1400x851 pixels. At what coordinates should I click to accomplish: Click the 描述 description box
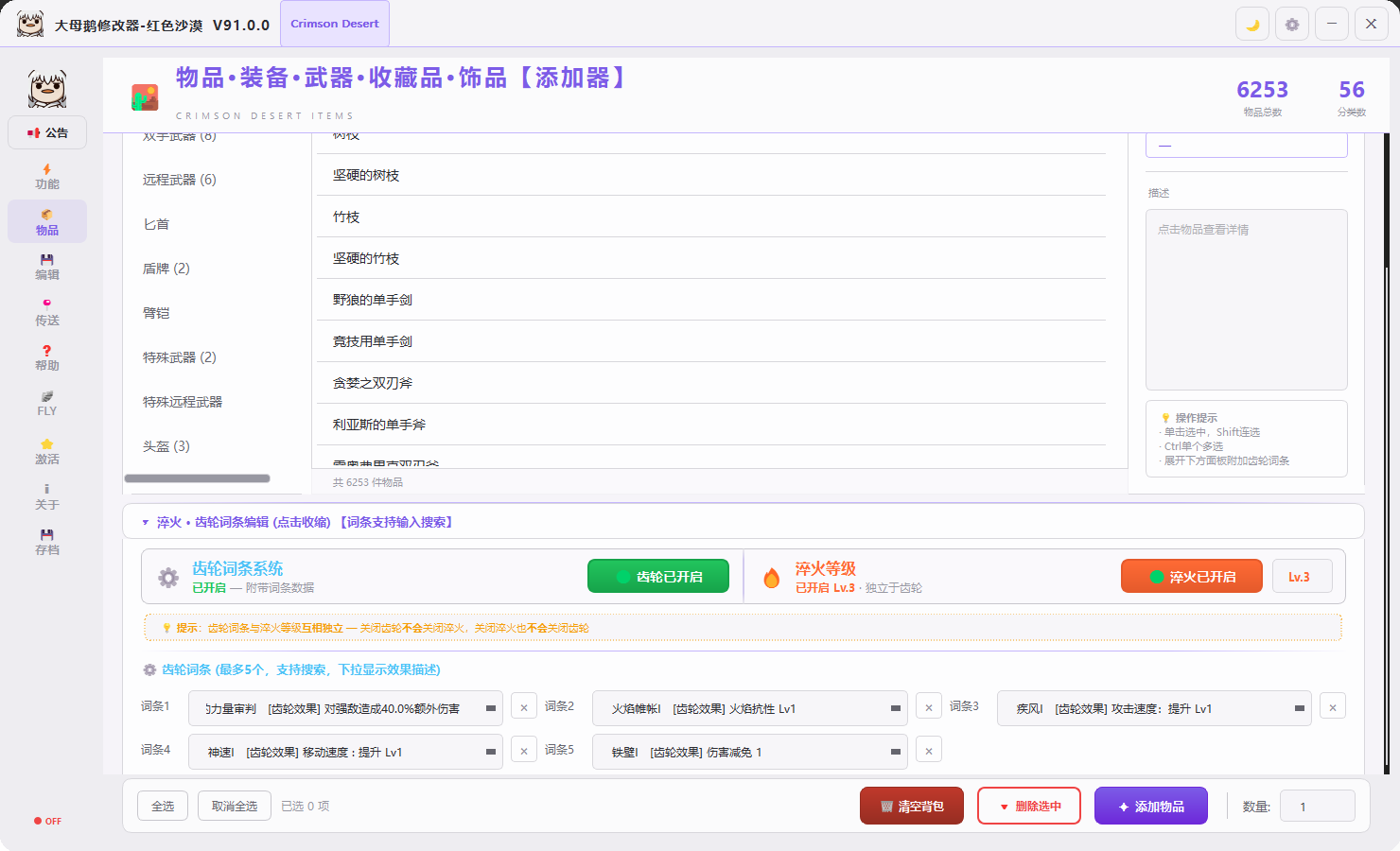coord(1247,300)
